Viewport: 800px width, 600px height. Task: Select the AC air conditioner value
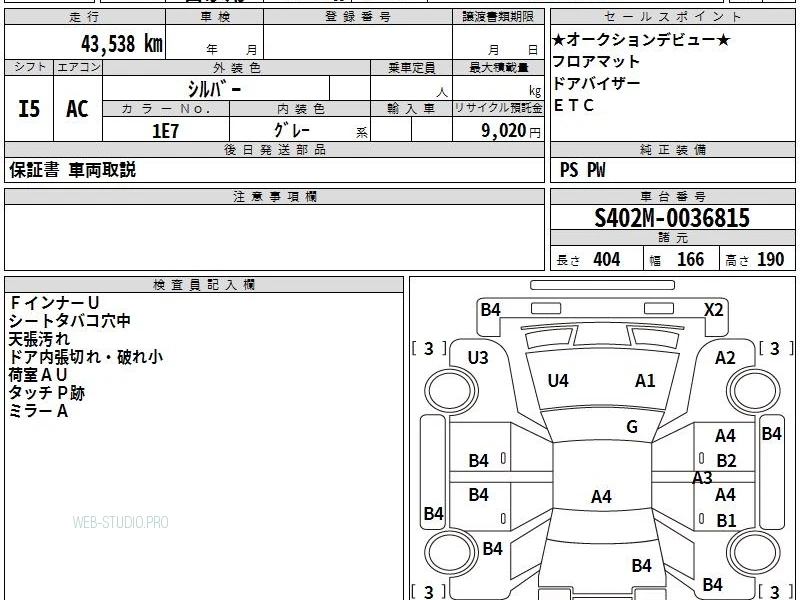(77, 109)
